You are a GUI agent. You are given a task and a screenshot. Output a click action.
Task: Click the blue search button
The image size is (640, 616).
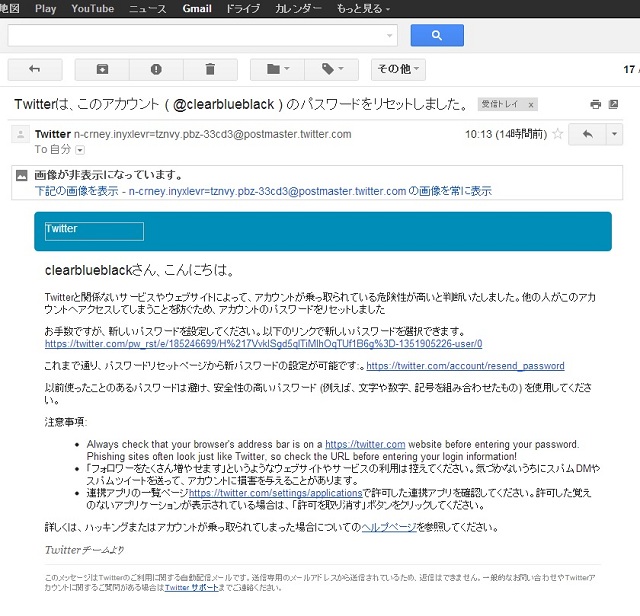coord(437,35)
